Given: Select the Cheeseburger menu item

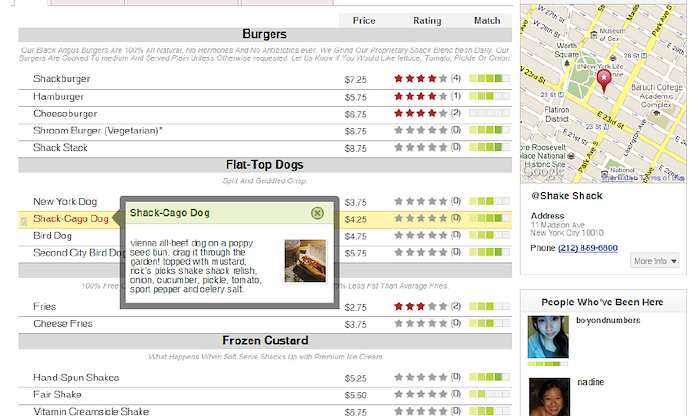Looking at the screenshot, I should 65,114.
